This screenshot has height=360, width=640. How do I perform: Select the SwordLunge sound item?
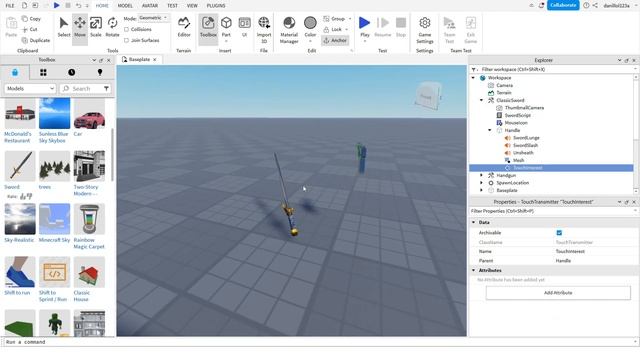(x=526, y=138)
